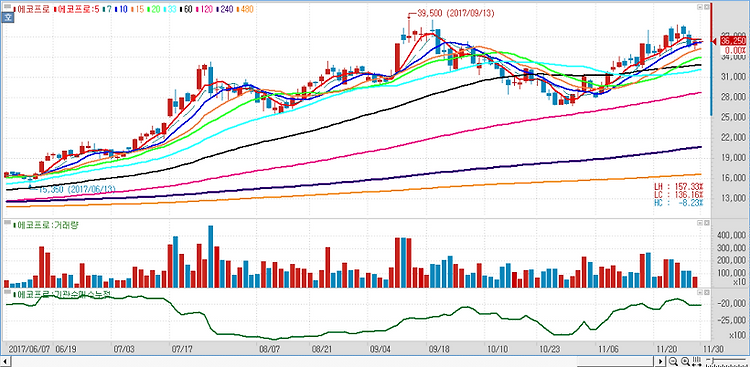Image resolution: width=750 pixels, height=367 pixels.
Task: Maximize the 기관순매수누적 indicator pane
Action: click(x=706, y=292)
